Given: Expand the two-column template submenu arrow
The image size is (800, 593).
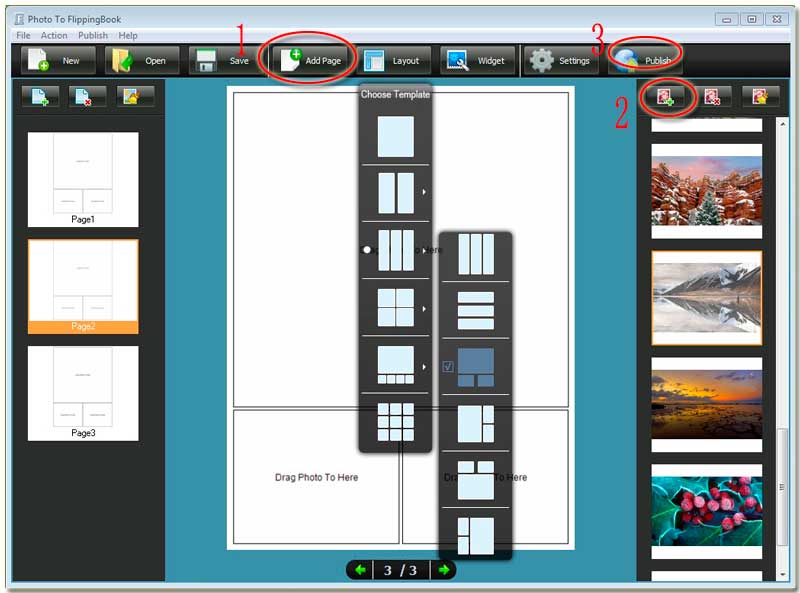Looking at the screenshot, I should [424, 192].
